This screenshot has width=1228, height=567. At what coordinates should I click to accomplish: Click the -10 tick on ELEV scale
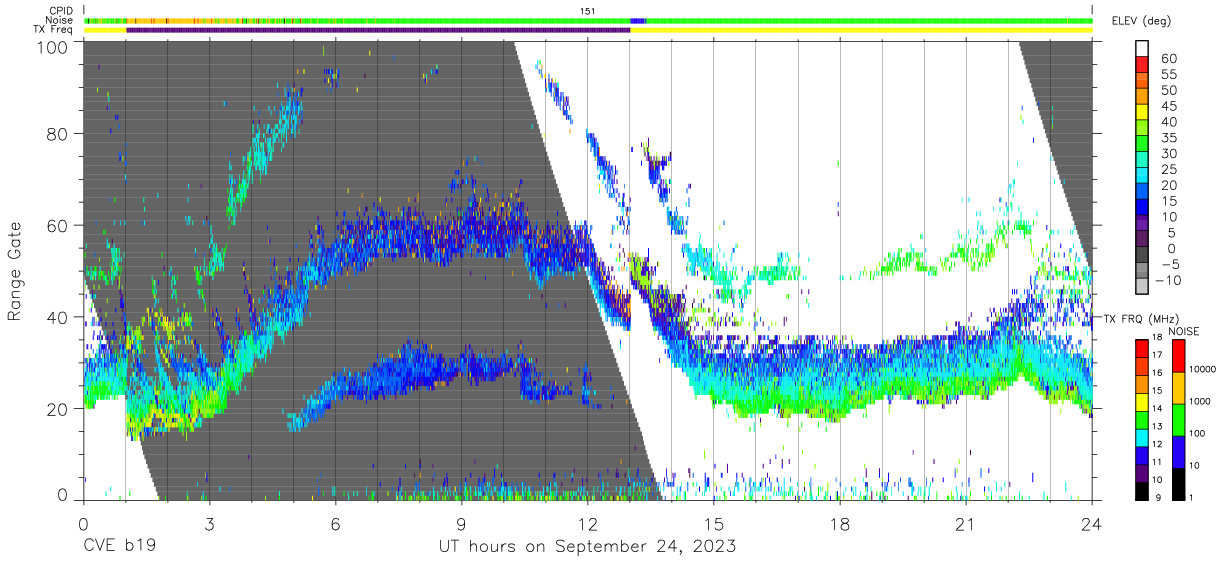[x=1167, y=281]
